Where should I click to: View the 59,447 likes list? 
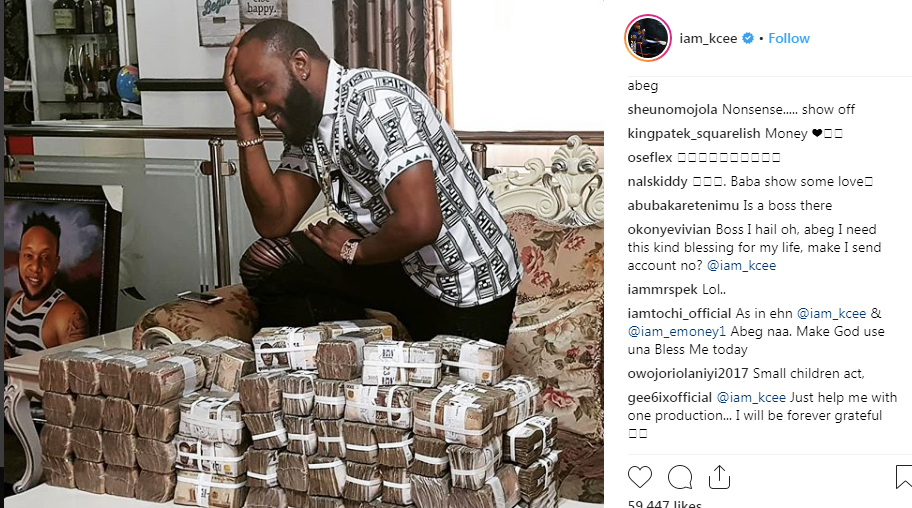pyautogui.click(x=665, y=504)
